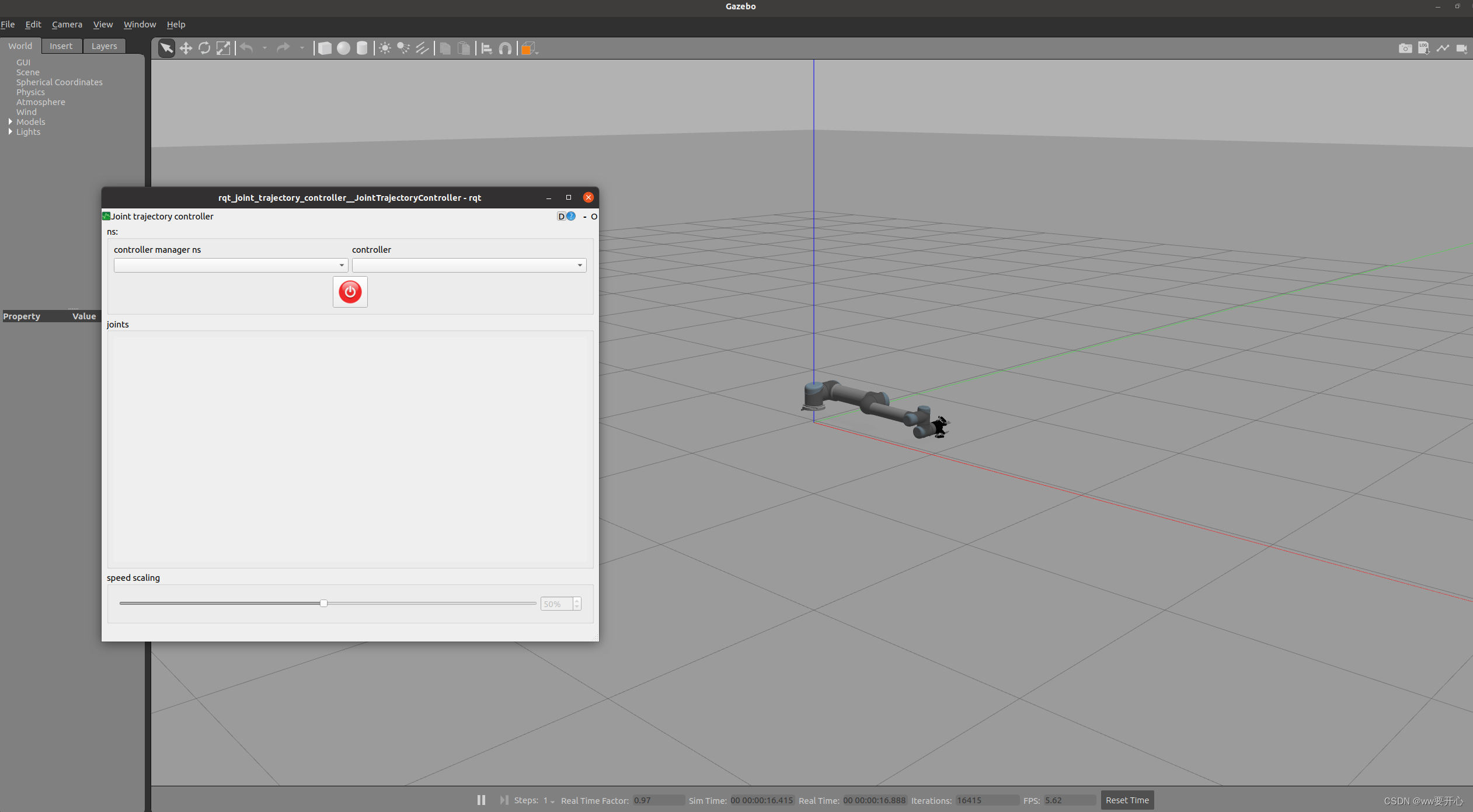
Task: Insert a sphere shape
Action: [x=343, y=48]
